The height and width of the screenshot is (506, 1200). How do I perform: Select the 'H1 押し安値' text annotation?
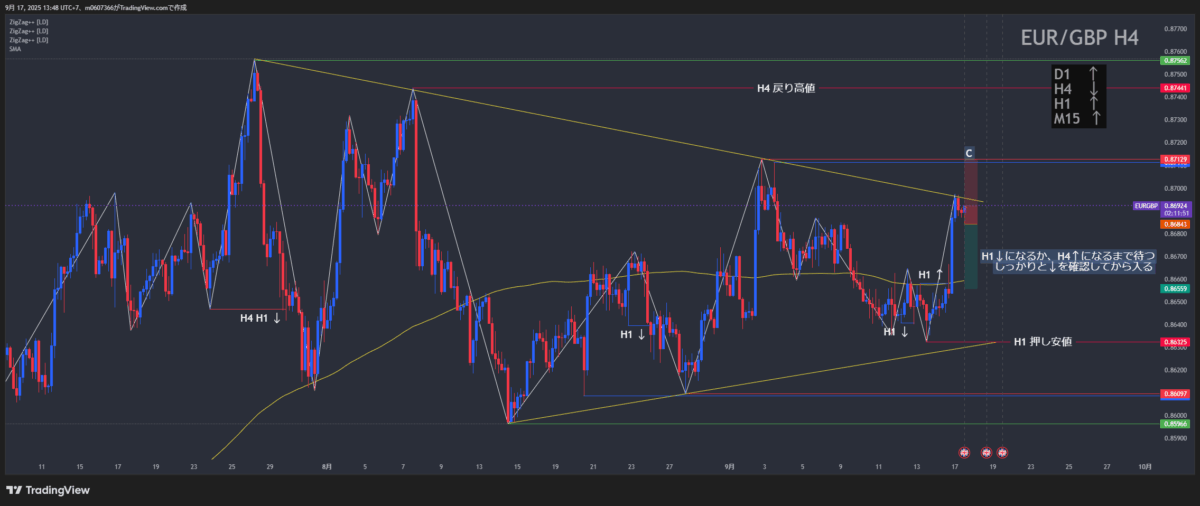pos(1042,342)
